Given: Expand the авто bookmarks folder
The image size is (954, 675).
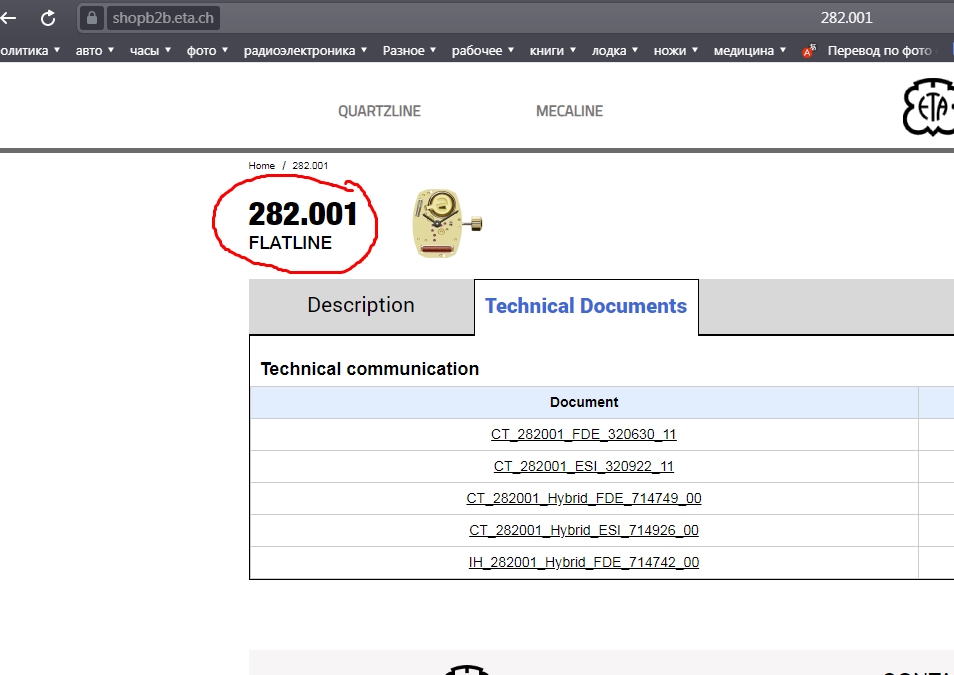Looking at the screenshot, I should [94, 51].
